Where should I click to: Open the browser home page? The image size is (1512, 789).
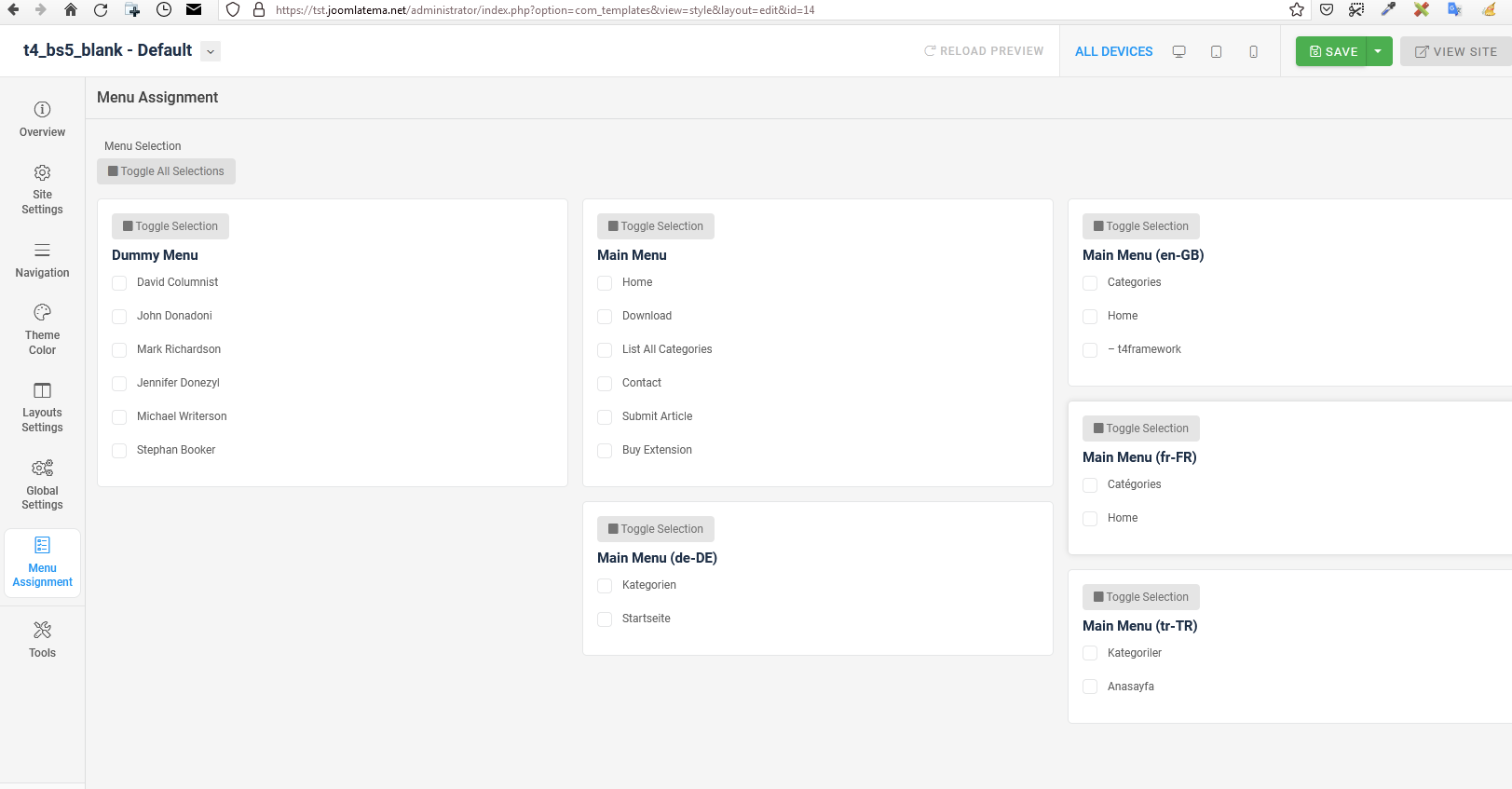pyautogui.click(x=71, y=9)
